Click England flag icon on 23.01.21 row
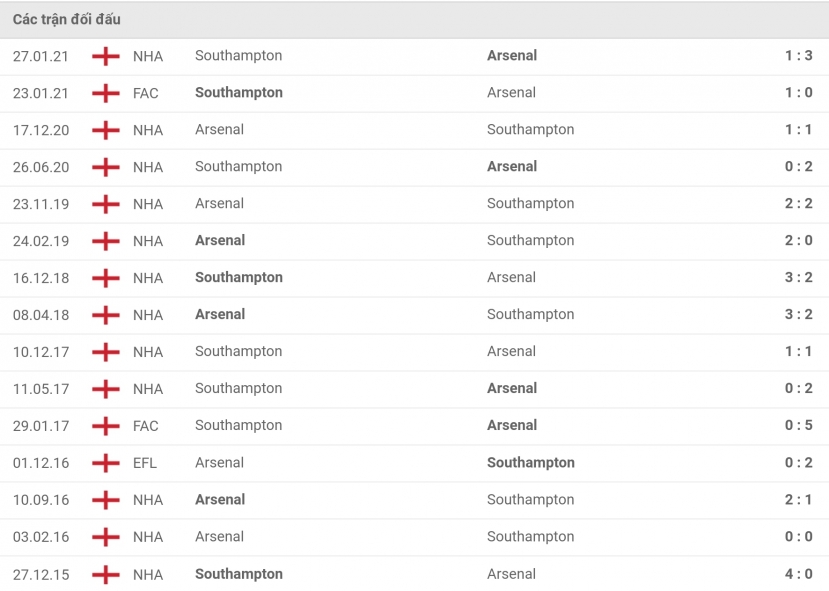 point(106,93)
